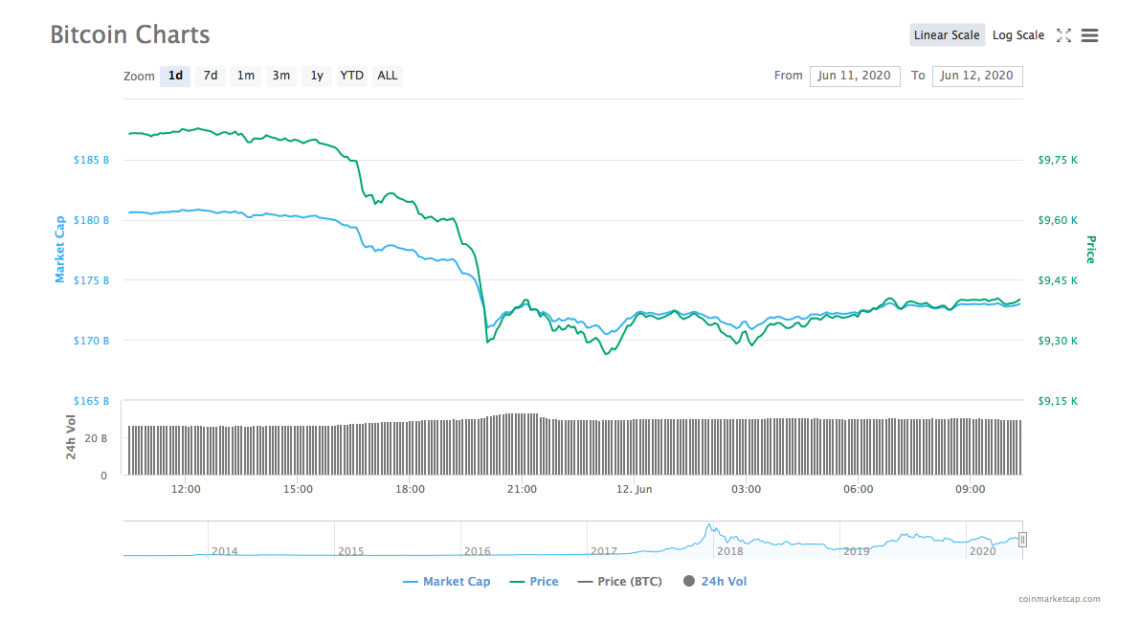This screenshot has height=622, width=1140.
Task: Click the 2018 region in mini-chart
Action: [728, 540]
